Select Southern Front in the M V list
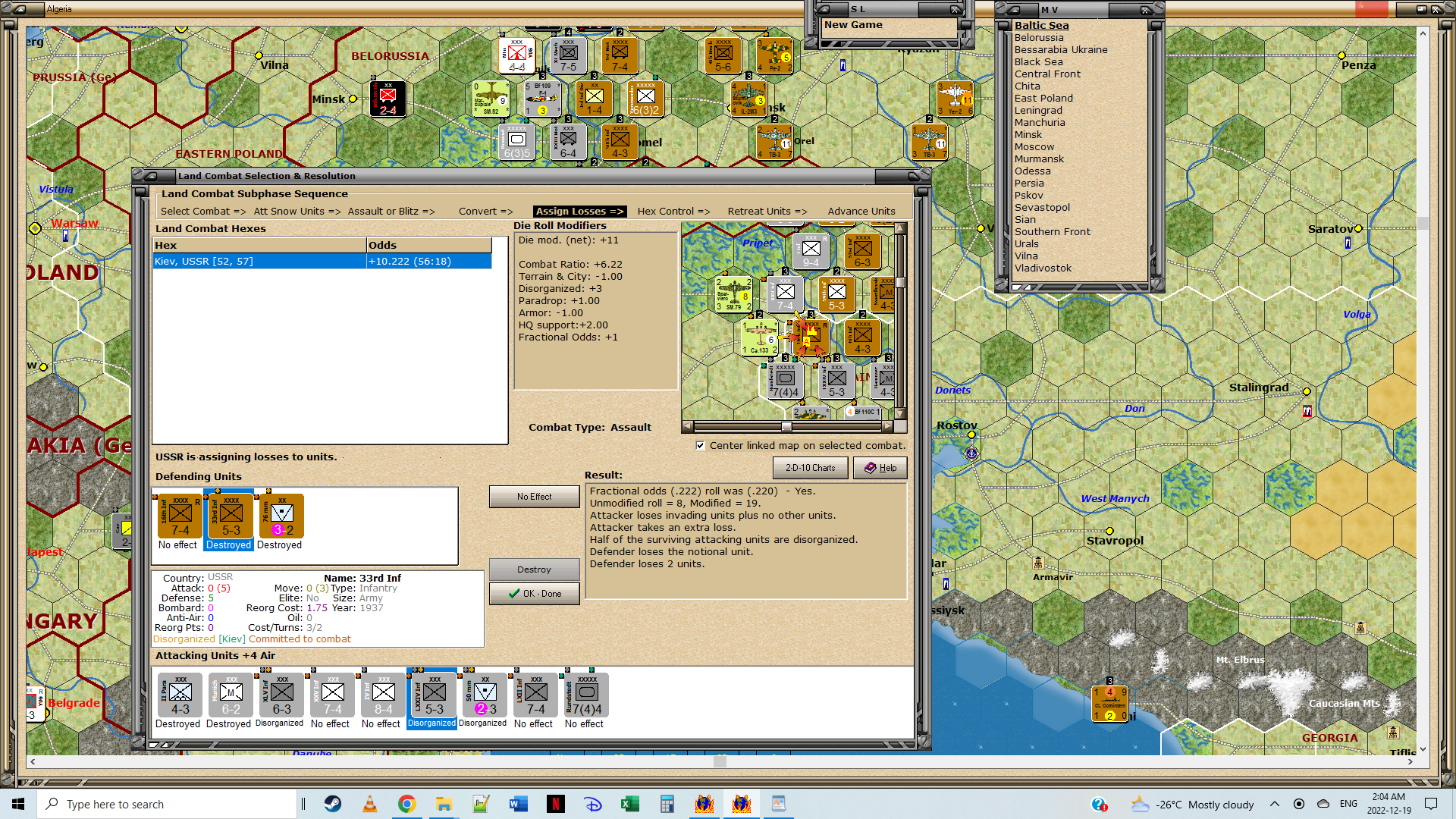Image resolution: width=1456 pixels, height=819 pixels. (x=1053, y=232)
